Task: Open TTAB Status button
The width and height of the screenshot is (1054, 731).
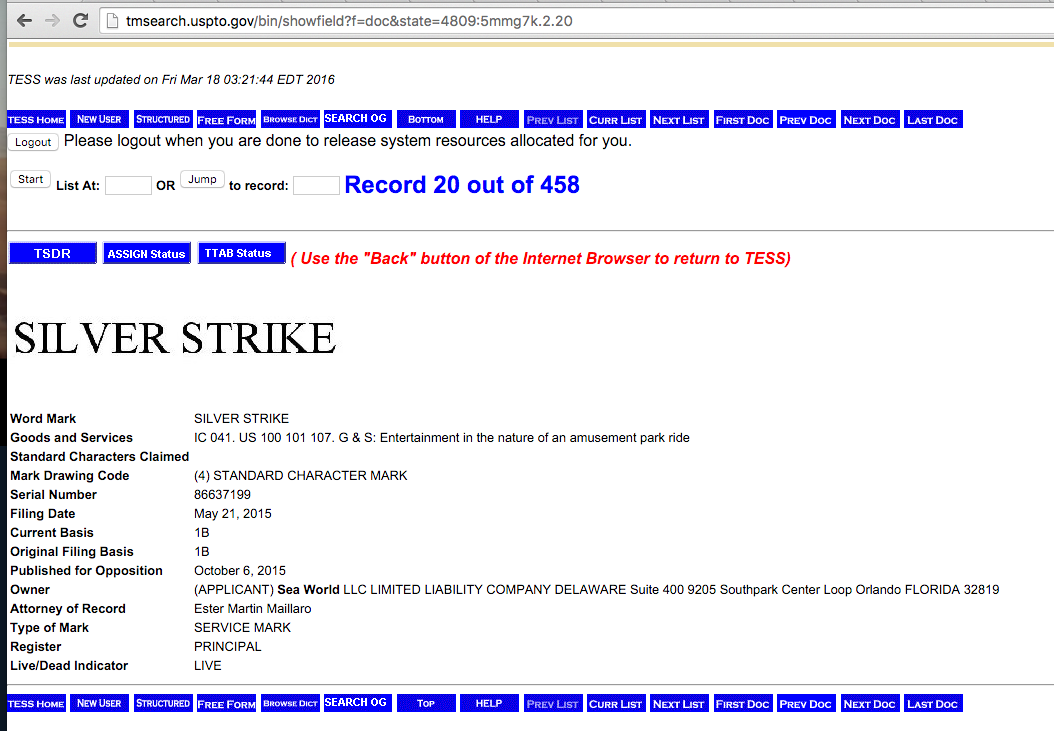Action: pos(241,253)
